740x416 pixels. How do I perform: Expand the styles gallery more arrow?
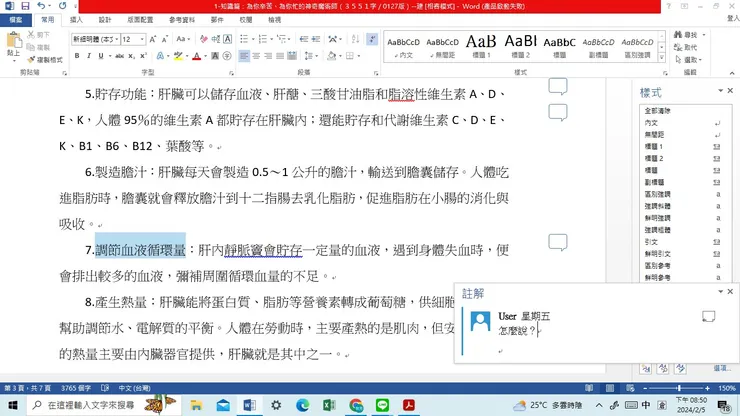point(662,58)
